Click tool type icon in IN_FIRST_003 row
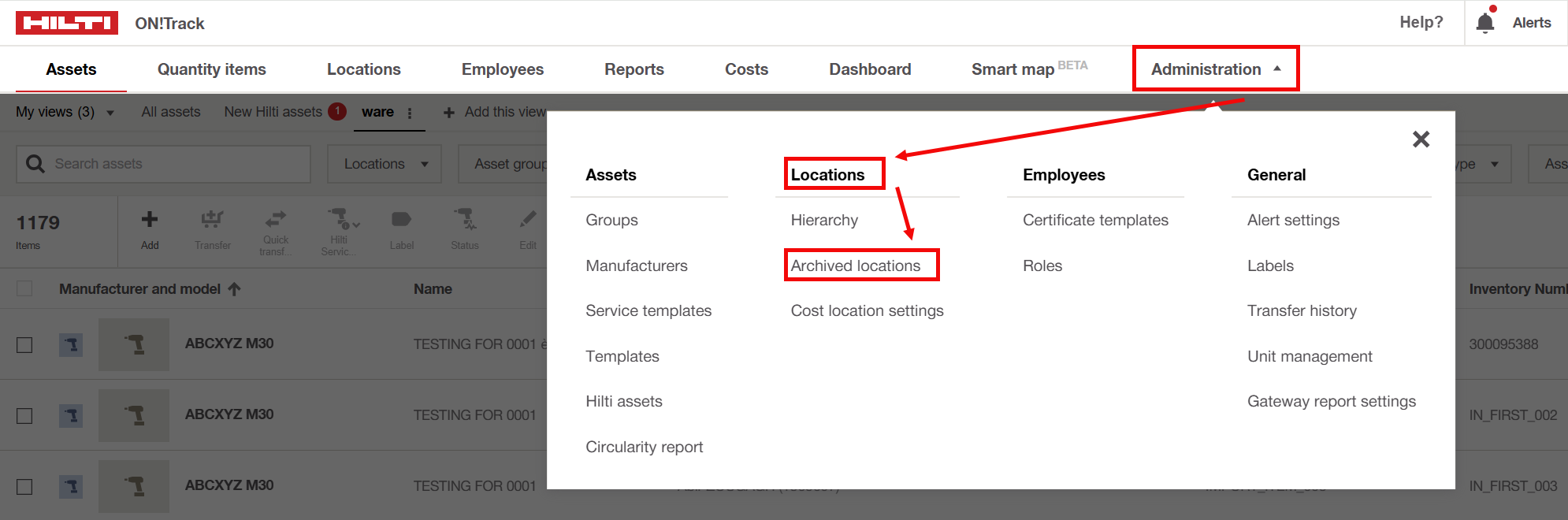Screen dimensions: 1568x520 click(71, 486)
